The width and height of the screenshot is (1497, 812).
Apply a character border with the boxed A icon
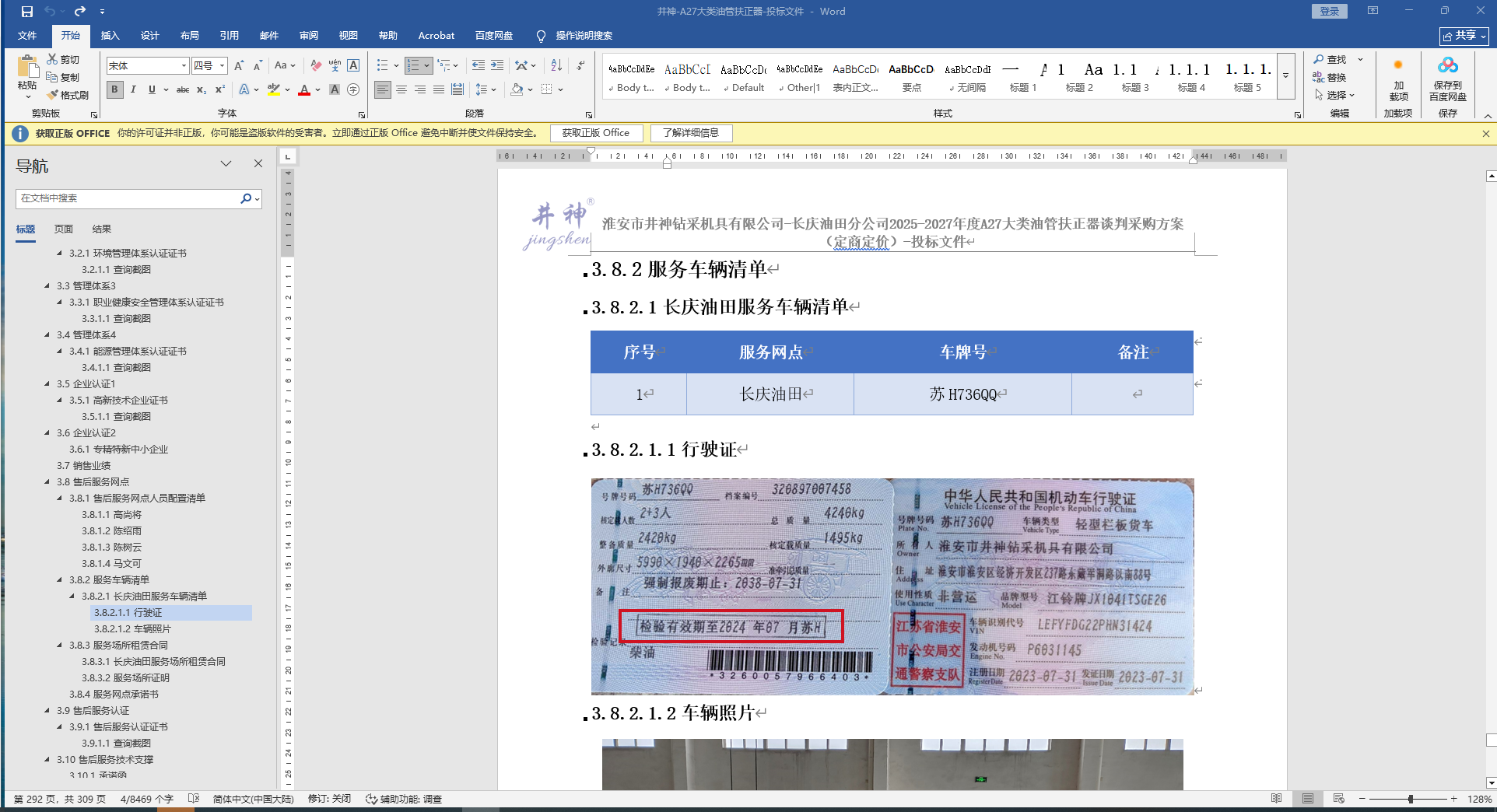pyautogui.click(x=353, y=66)
